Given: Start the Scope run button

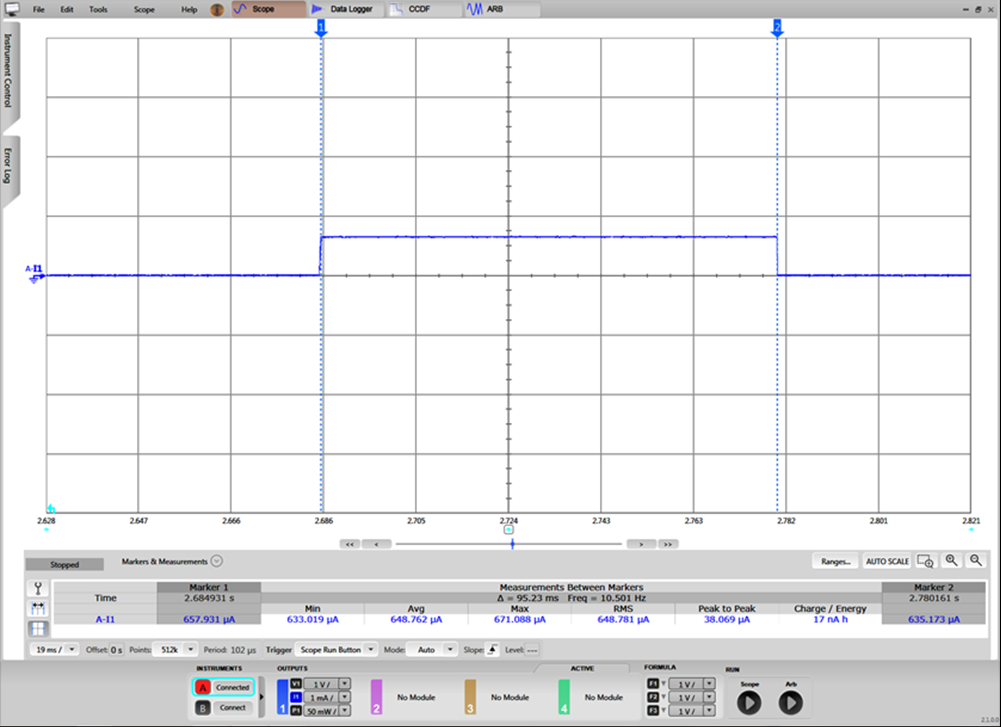Looking at the screenshot, I should coord(747,702).
